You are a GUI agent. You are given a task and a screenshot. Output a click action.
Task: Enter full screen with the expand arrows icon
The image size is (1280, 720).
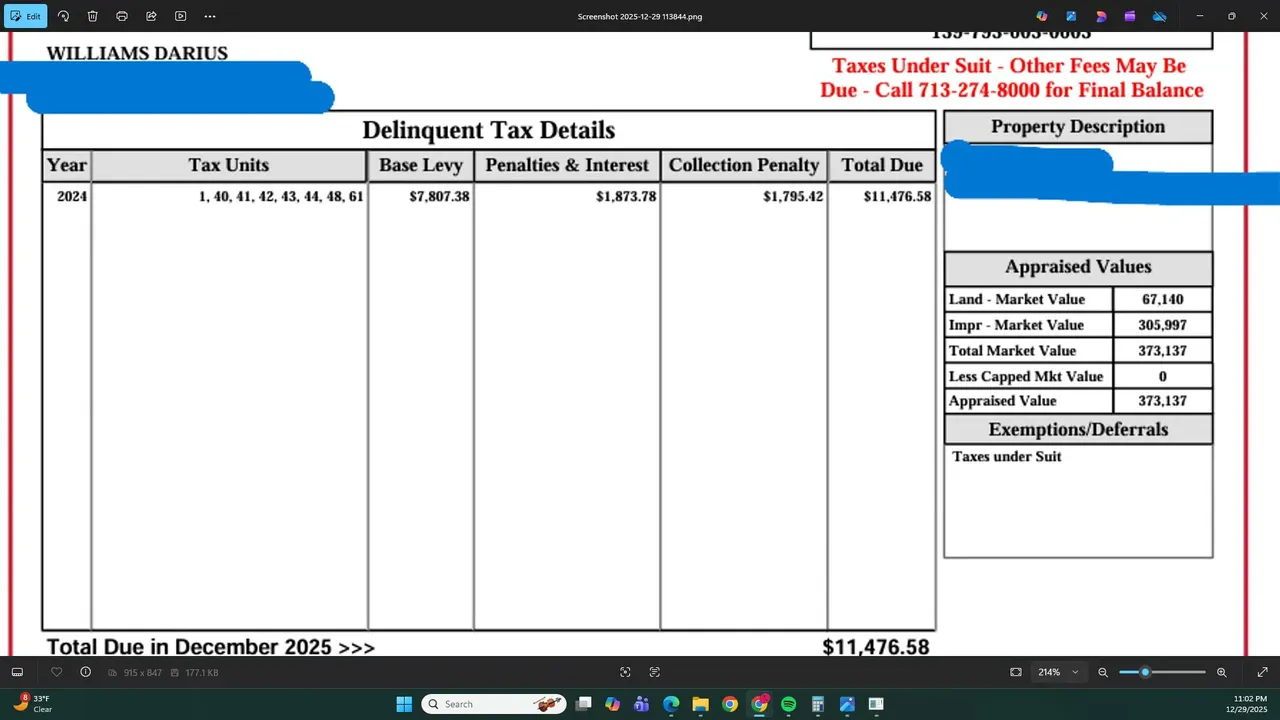(x=1262, y=672)
